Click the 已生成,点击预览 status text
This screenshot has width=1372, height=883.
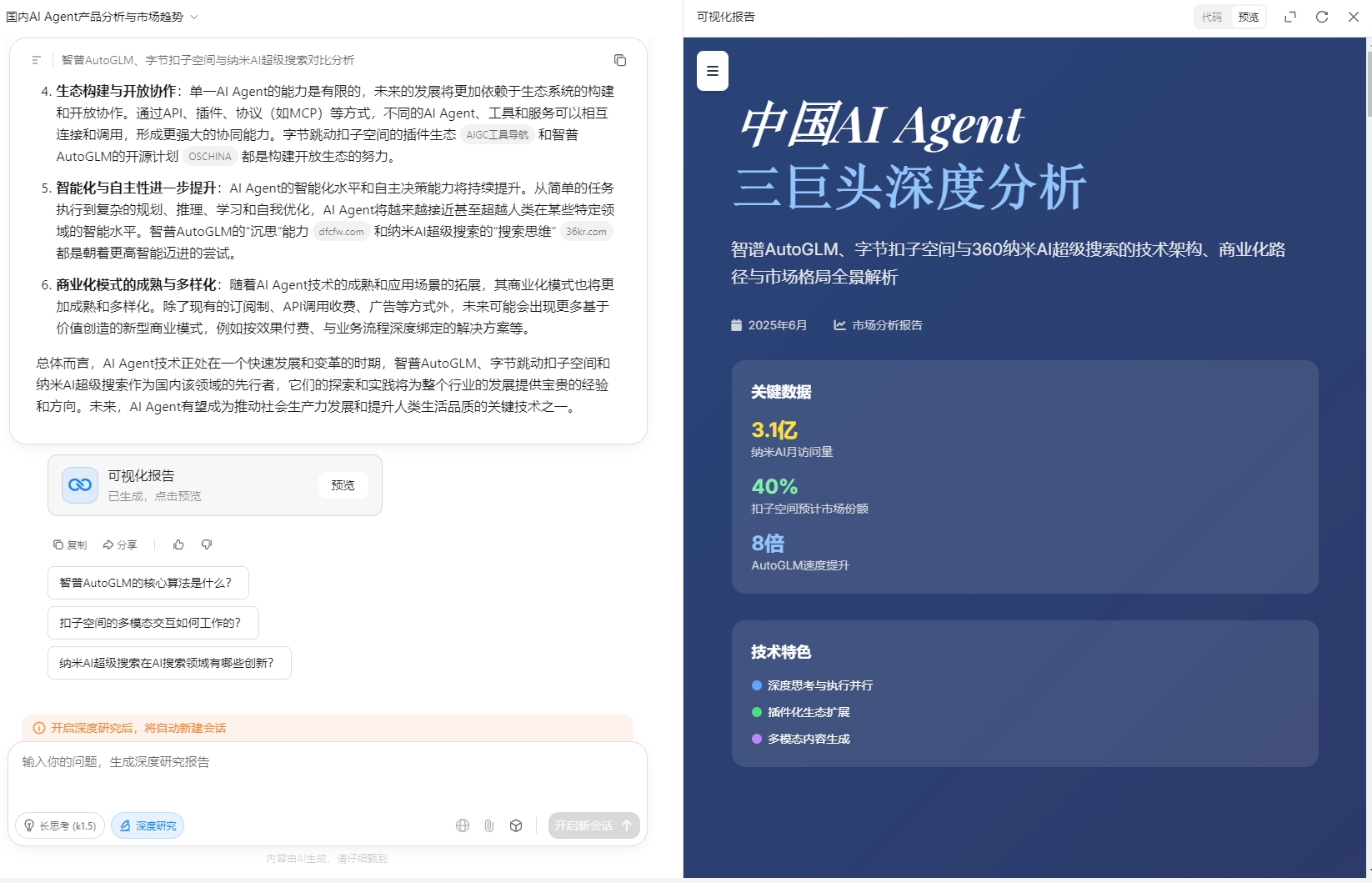point(154,496)
